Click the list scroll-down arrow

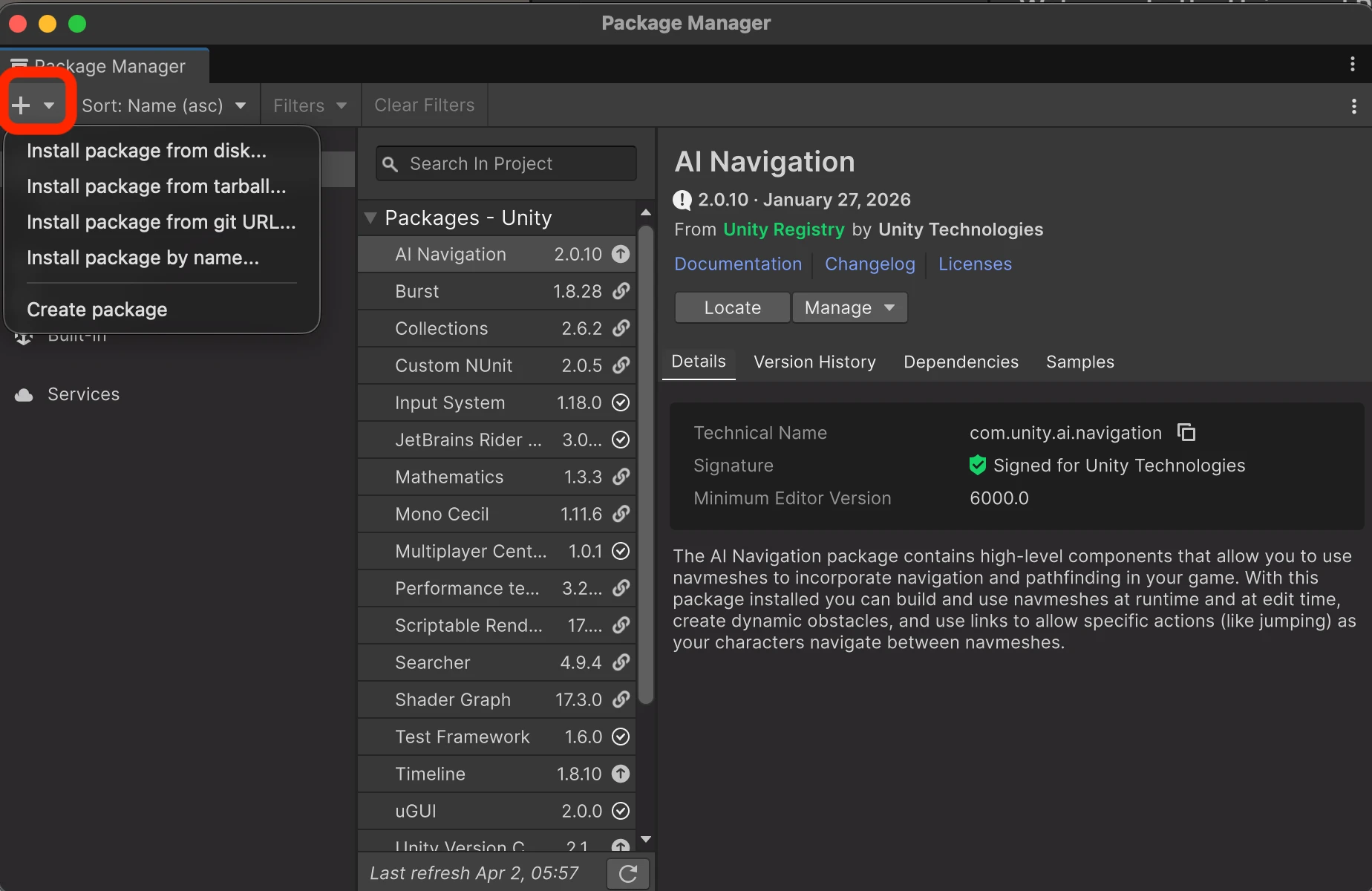click(646, 839)
